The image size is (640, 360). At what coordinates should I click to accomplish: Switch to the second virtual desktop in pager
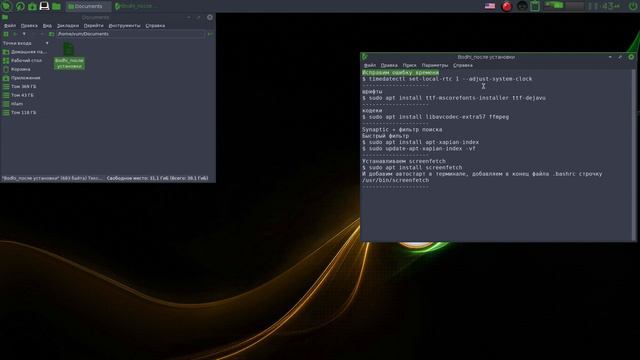(574, 6)
